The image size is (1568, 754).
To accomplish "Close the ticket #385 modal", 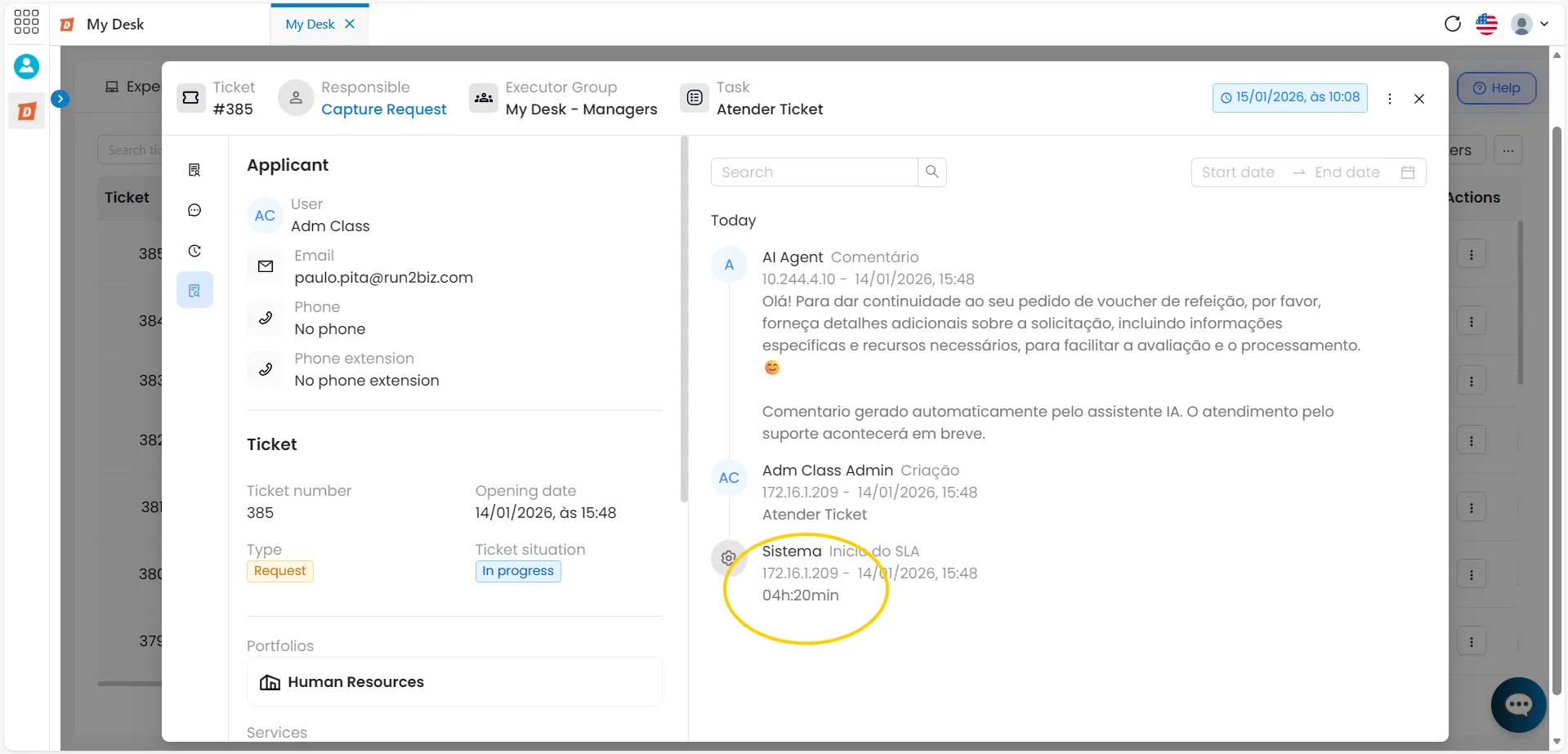I will 1419,99.
